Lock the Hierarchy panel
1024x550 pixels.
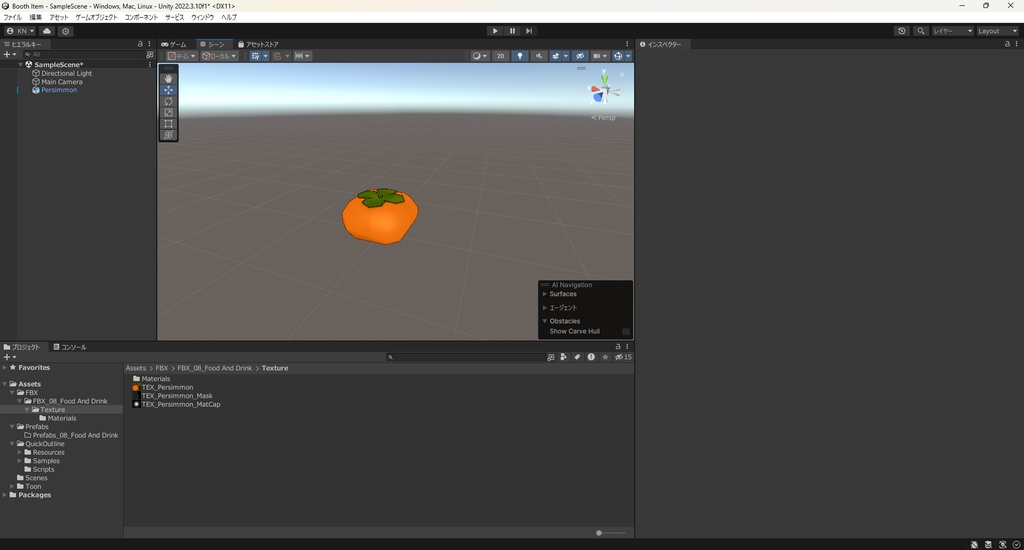click(x=140, y=44)
